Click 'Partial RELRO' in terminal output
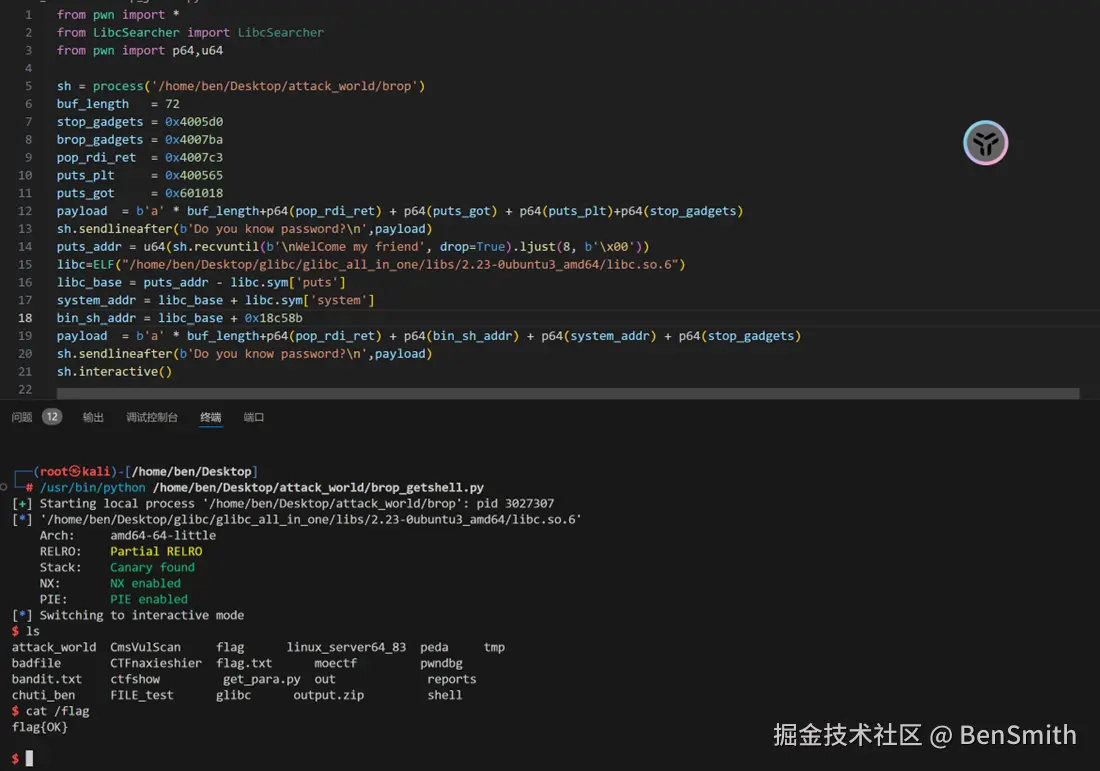Screen dimensions: 1100x771 156,551
